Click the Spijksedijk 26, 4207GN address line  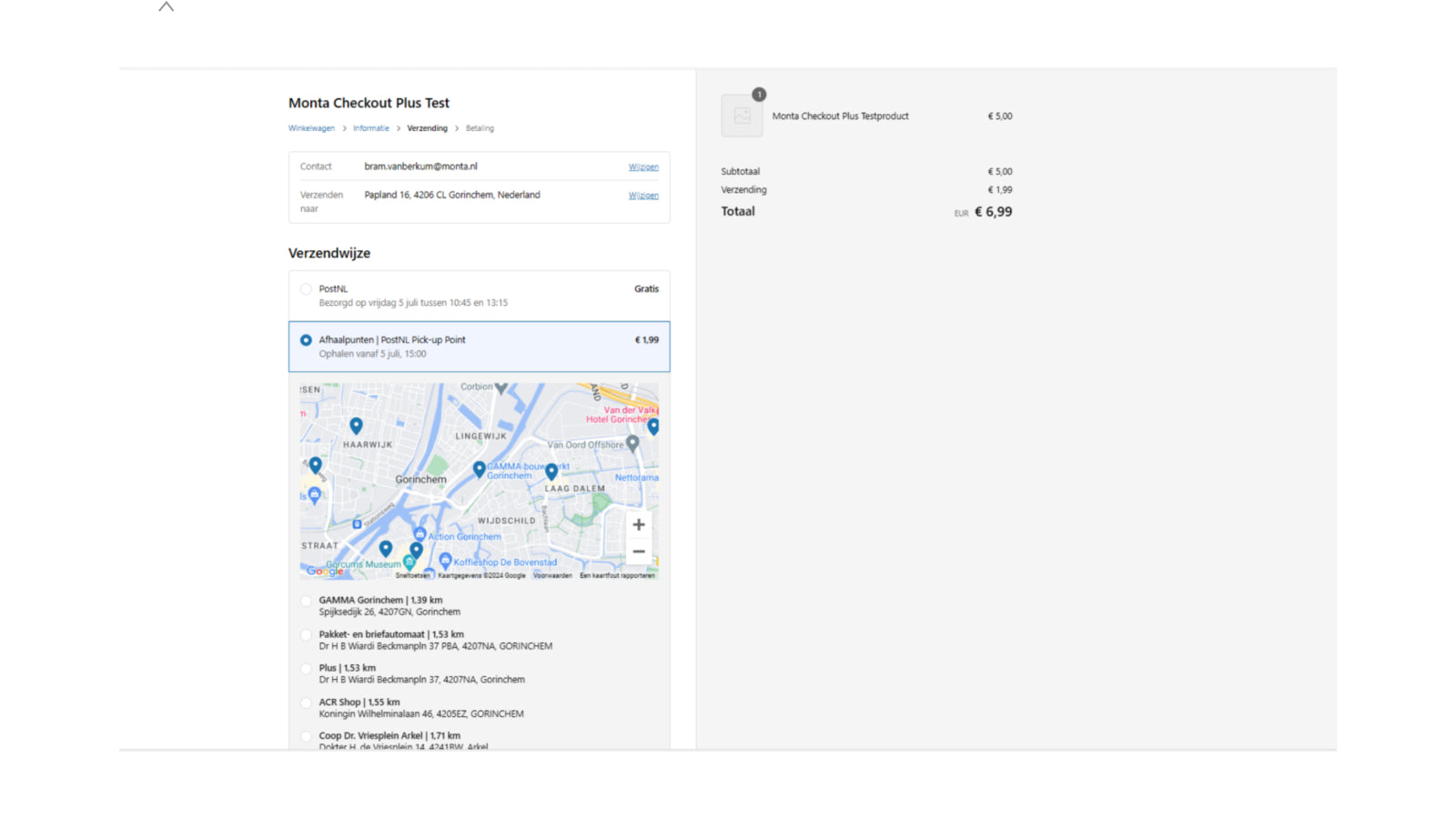pyautogui.click(x=389, y=612)
